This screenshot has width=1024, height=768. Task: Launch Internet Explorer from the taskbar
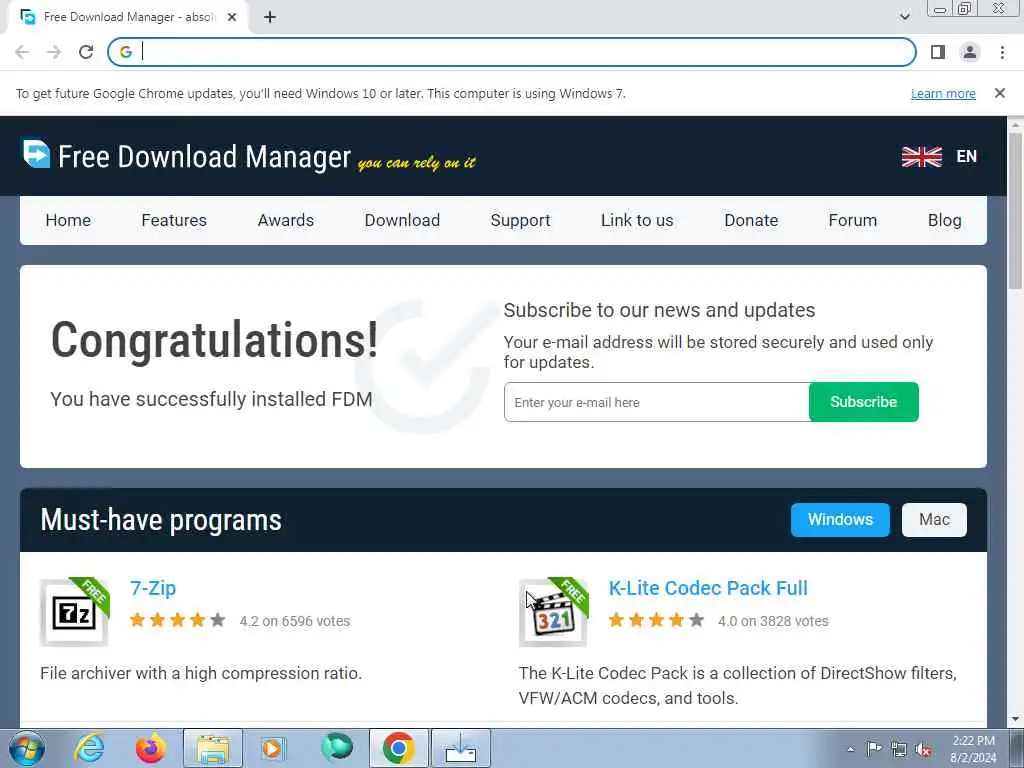[x=89, y=748]
